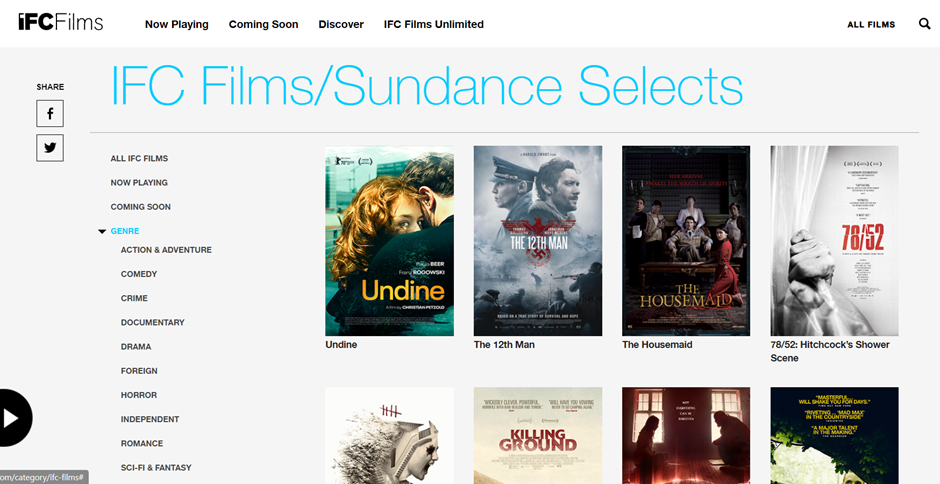940x484 pixels.
Task: Open the white poster with tally marks
Action: point(390,435)
